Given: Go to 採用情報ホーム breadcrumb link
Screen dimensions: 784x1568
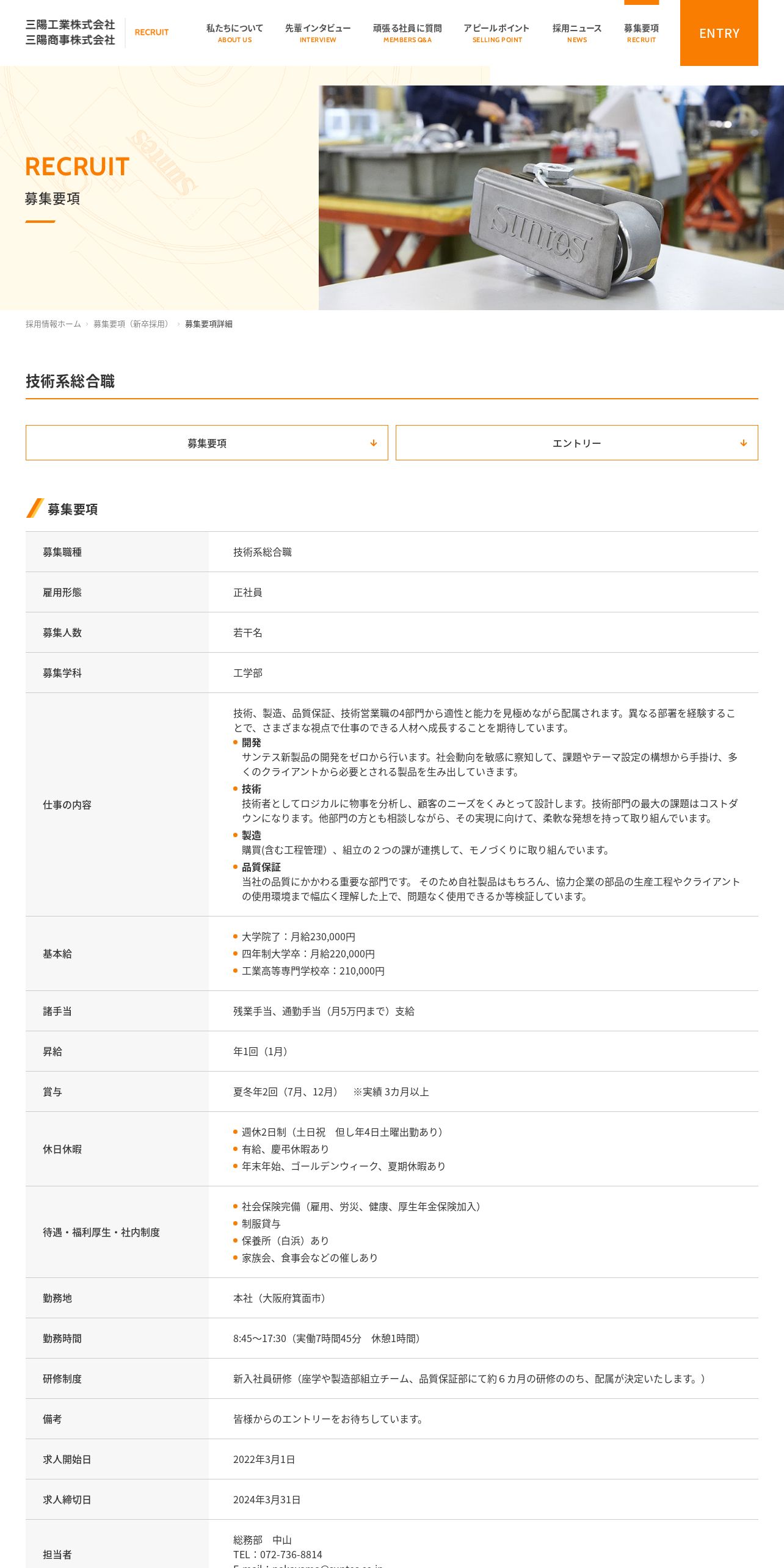Looking at the screenshot, I should (x=53, y=324).
